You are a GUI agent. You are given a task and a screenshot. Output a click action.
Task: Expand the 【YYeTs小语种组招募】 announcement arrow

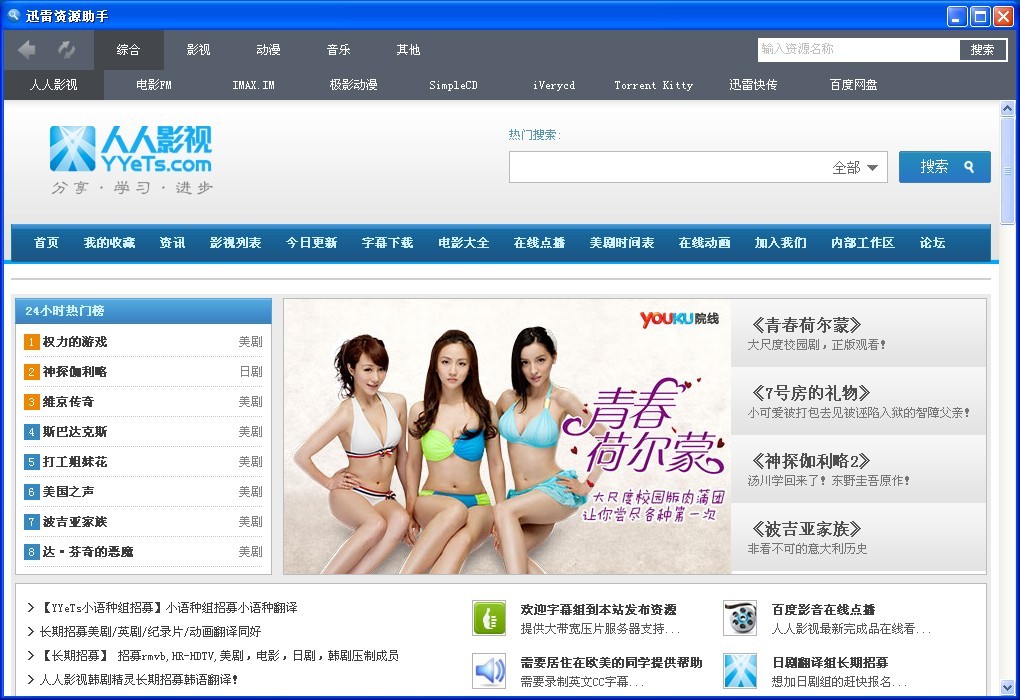(31, 608)
